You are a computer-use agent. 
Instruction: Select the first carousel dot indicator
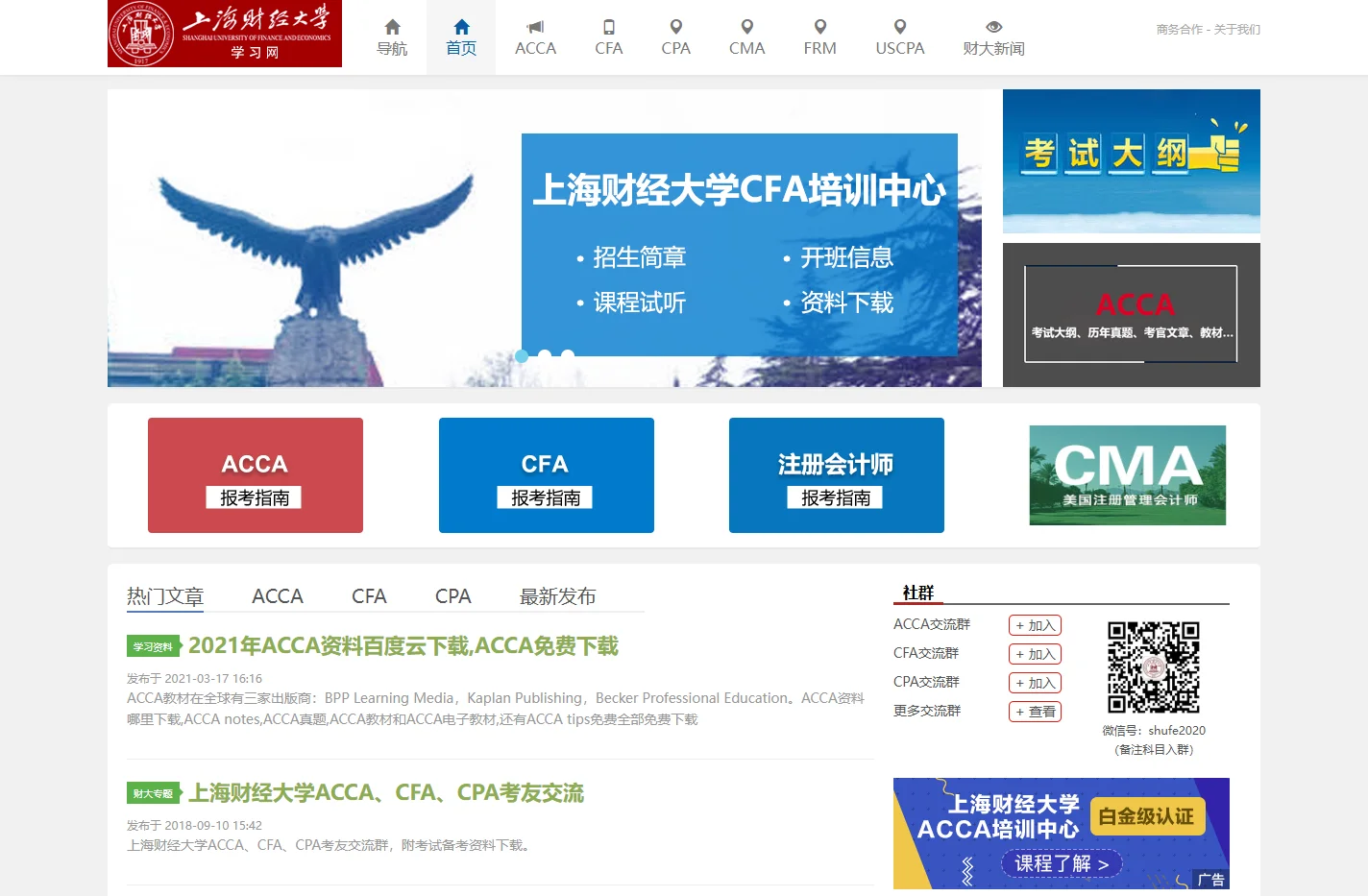coord(522,355)
